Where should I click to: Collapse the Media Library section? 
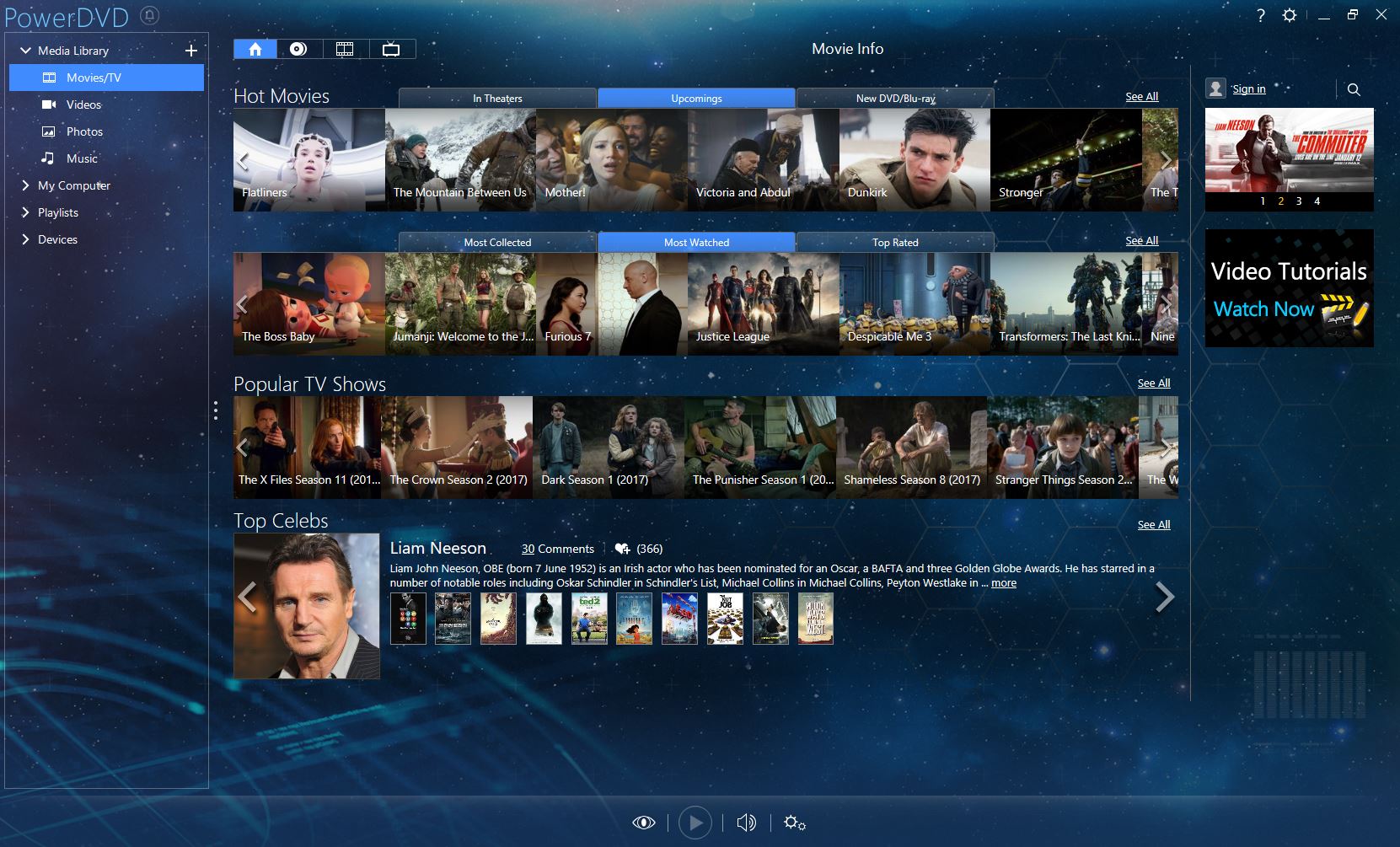click(x=24, y=50)
